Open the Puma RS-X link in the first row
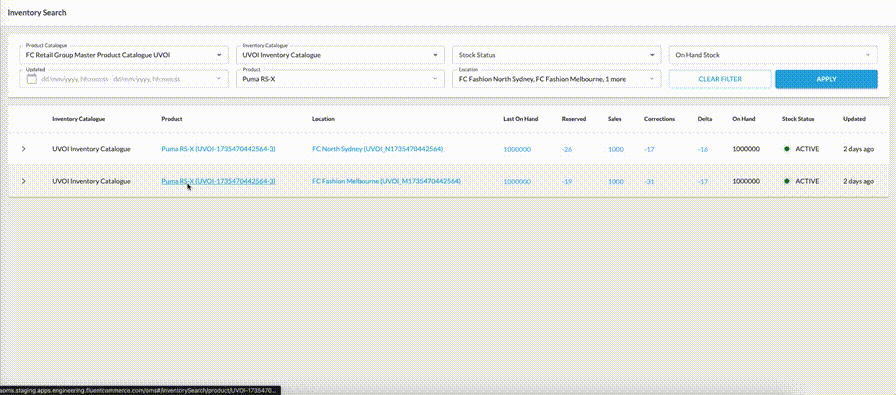The height and width of the screenshot is (395, 896). tap(218, 149)
